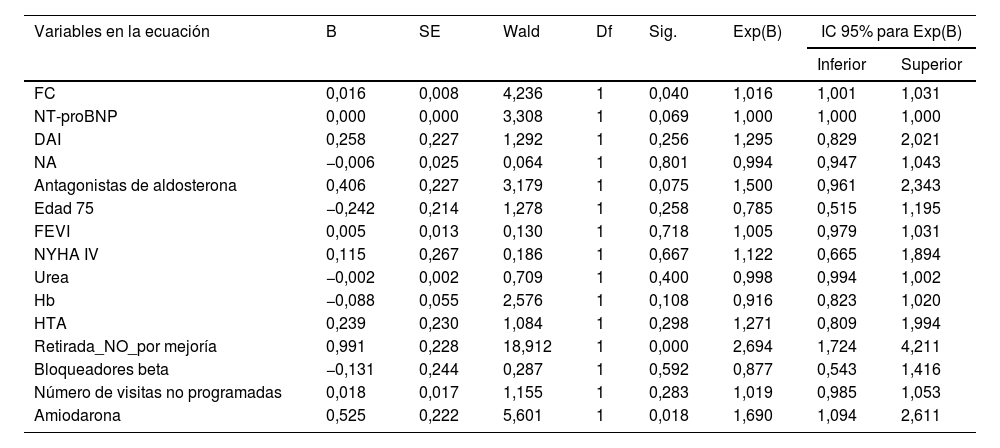The width and height of the screenshot is (1000, 448).
Task: Click the Exp(B) column header
Action: [757, 32]
